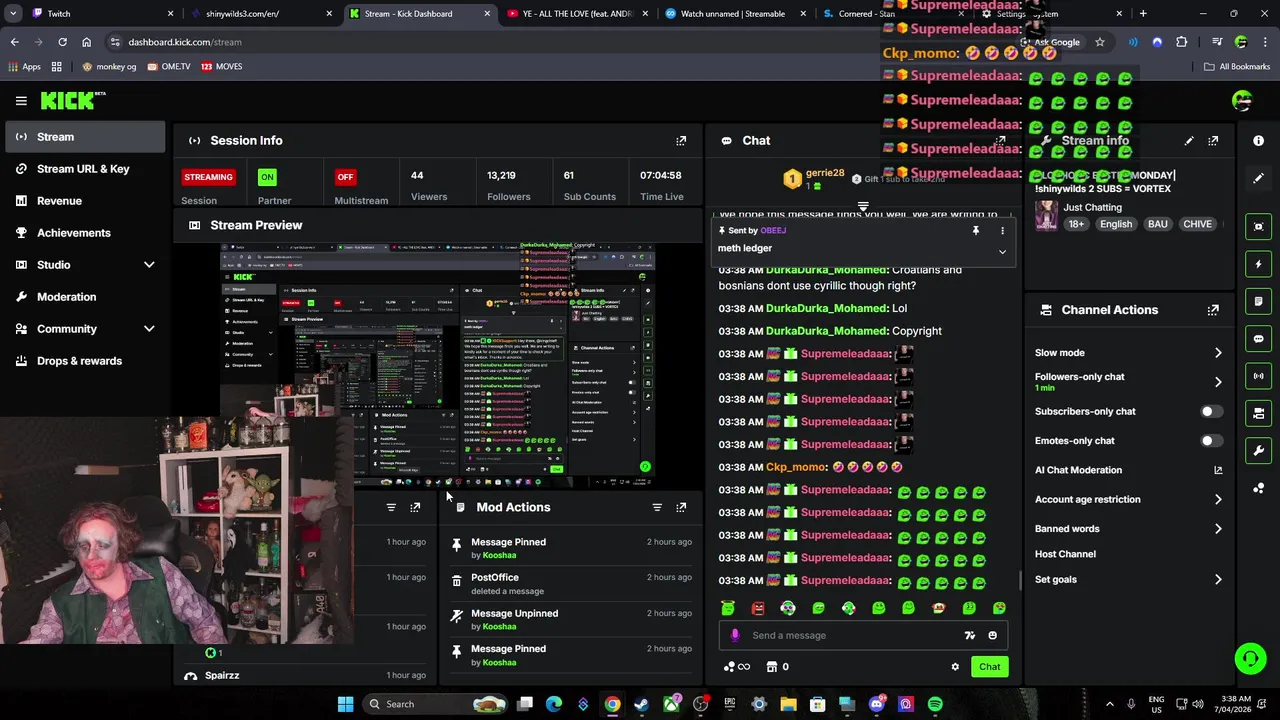The width and height of the screenshot is (1280, 720).
Task: Click the shop icon below chat input
Action: (772, 667)
